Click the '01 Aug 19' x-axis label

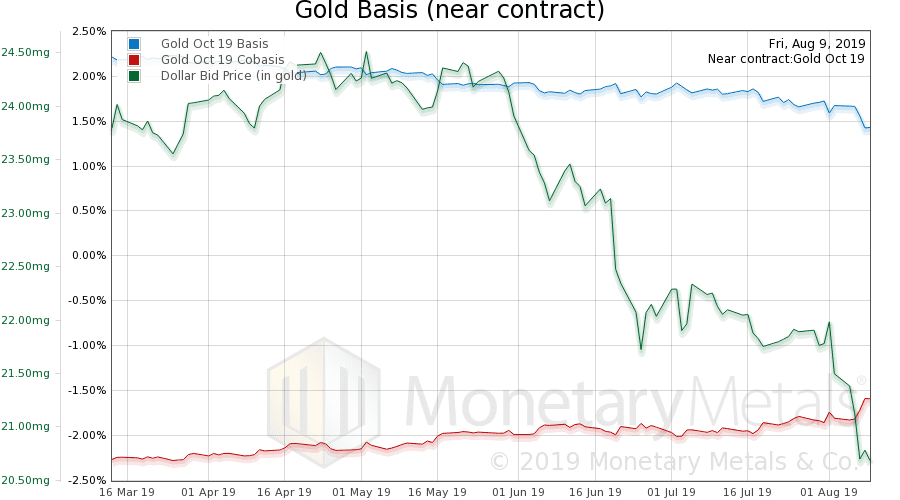coord(823,492)
